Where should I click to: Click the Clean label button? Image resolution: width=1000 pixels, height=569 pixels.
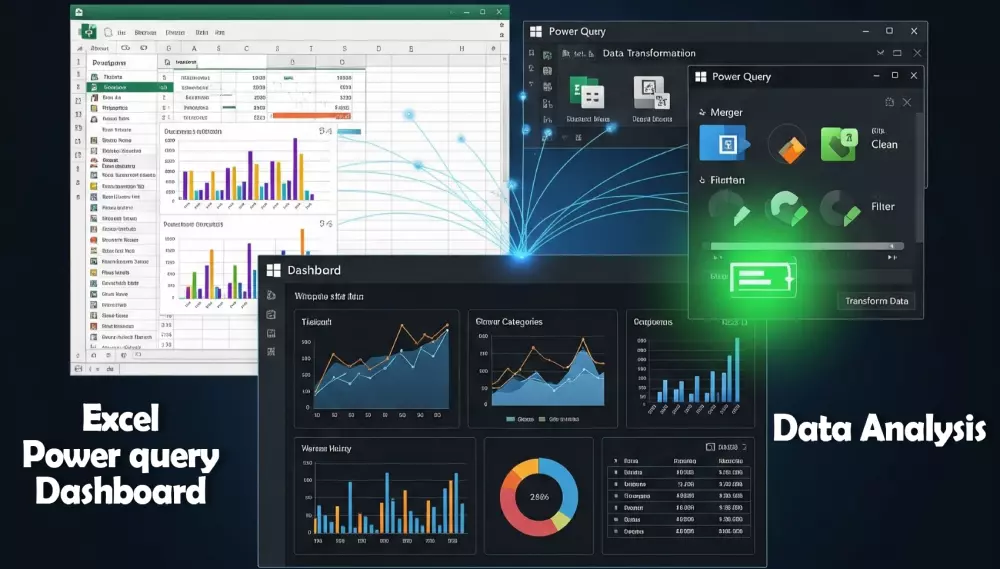coord(884,145)
